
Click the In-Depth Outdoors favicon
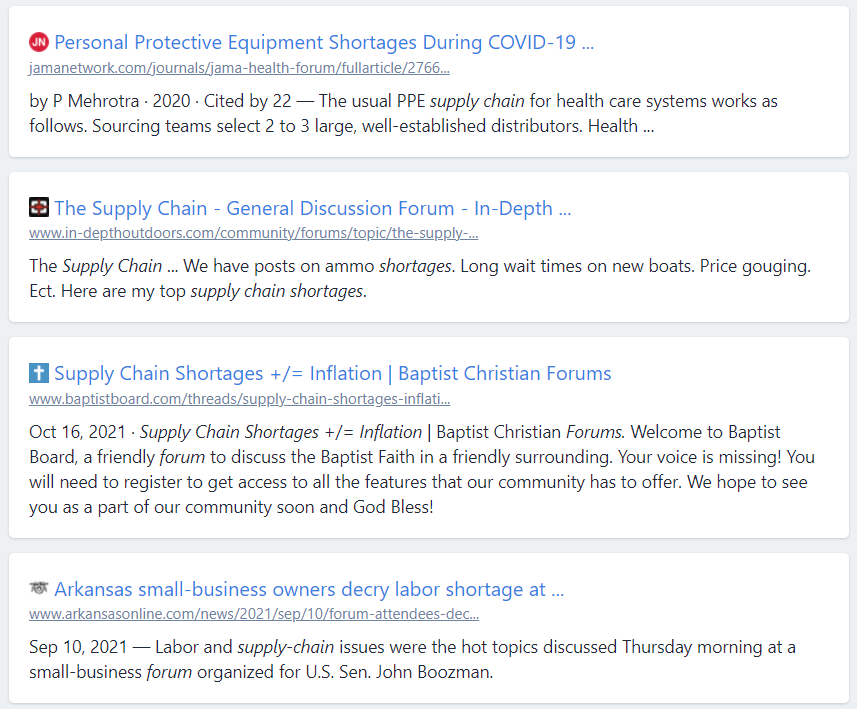pyautogui.click(x=39, y=208)
